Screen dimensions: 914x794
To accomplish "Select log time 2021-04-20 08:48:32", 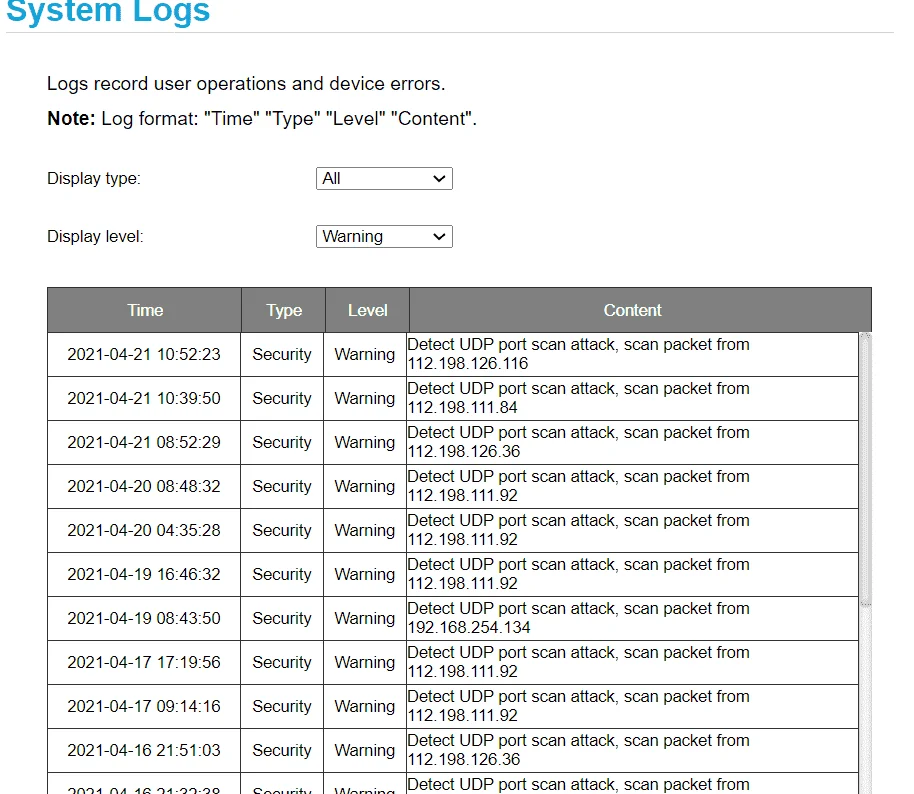I will [144, 487].
